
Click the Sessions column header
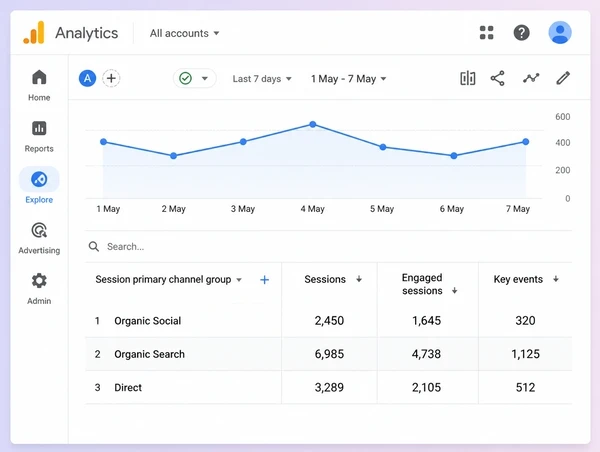click(325, 279)
